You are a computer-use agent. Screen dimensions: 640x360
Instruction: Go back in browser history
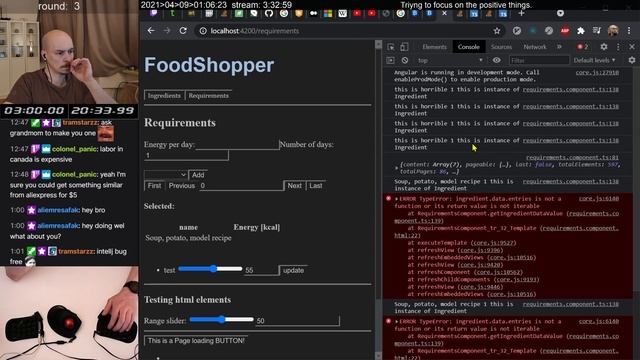point(151,31)
